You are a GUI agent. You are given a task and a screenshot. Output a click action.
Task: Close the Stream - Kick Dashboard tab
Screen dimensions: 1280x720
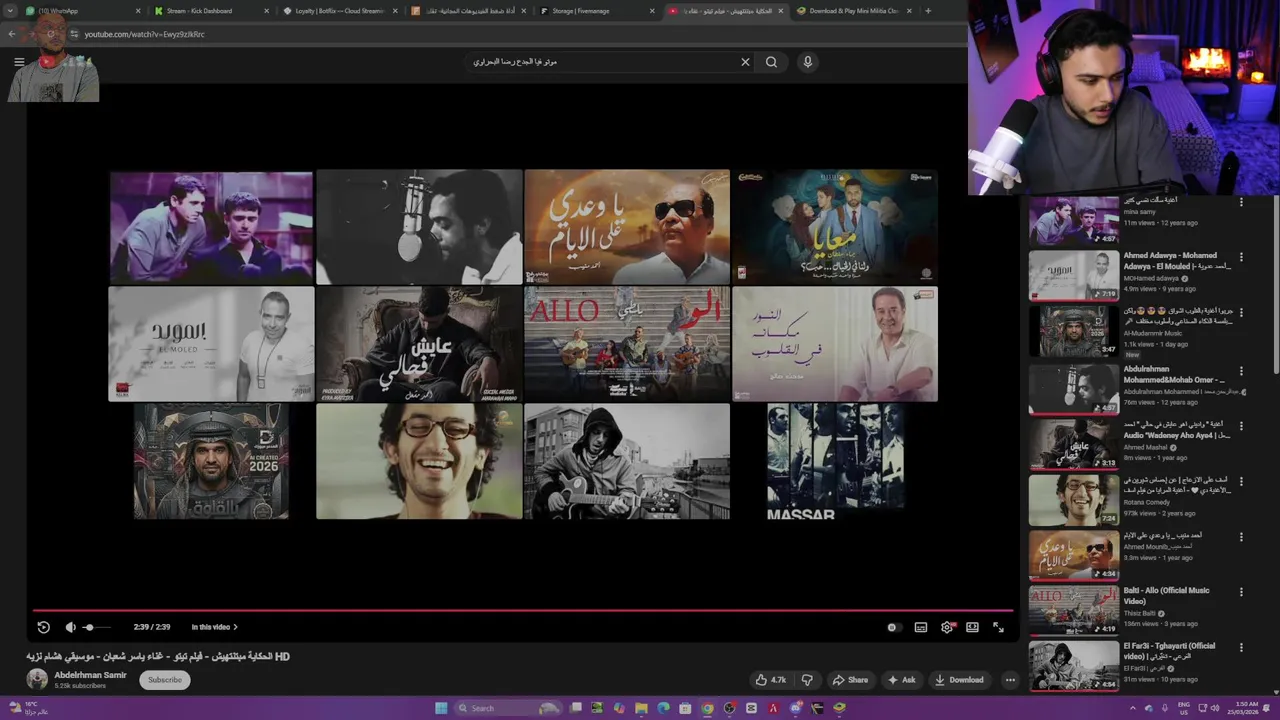click(267, 11)
